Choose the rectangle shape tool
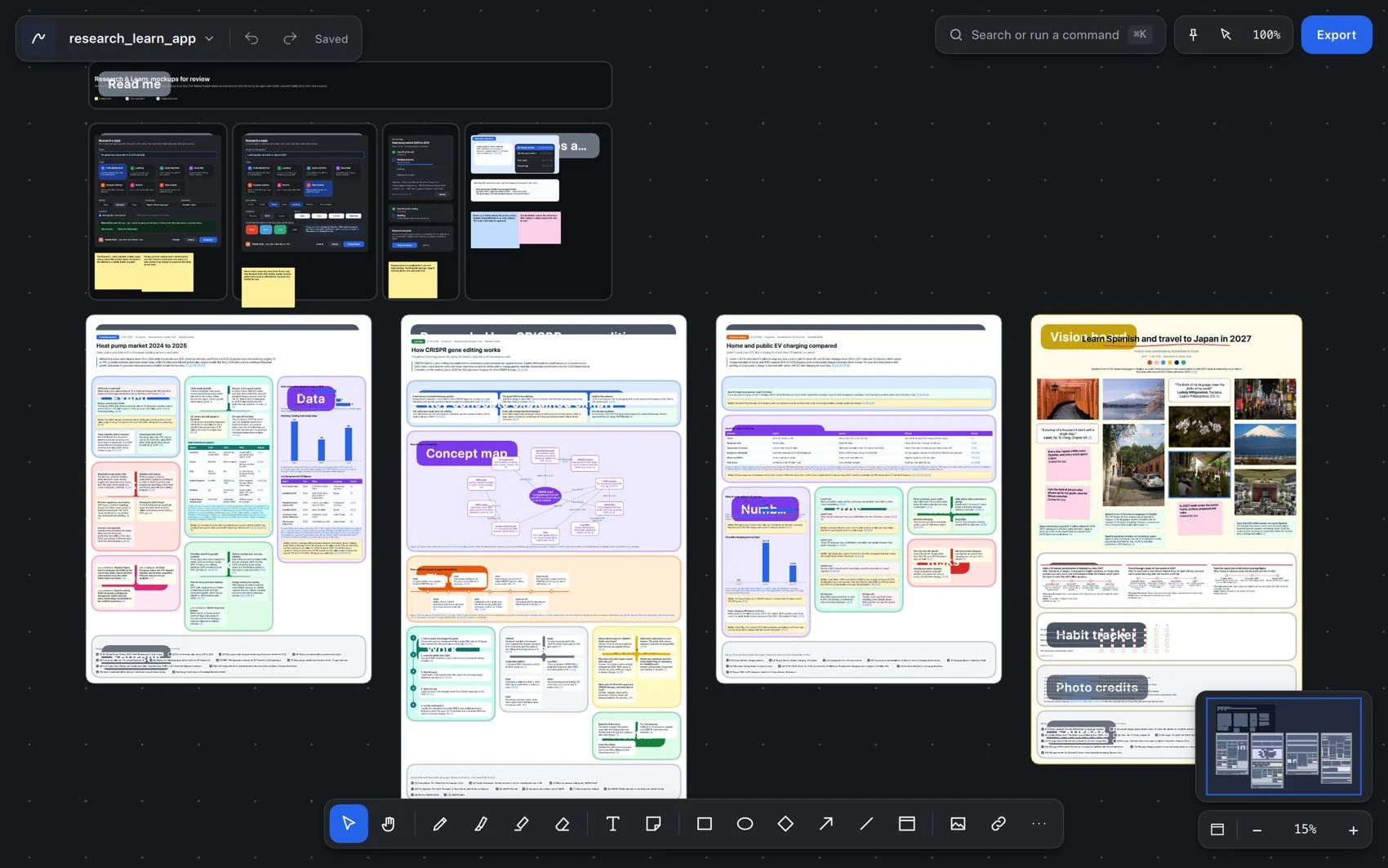Screen dimensions: 1388x868 [704, 823]
